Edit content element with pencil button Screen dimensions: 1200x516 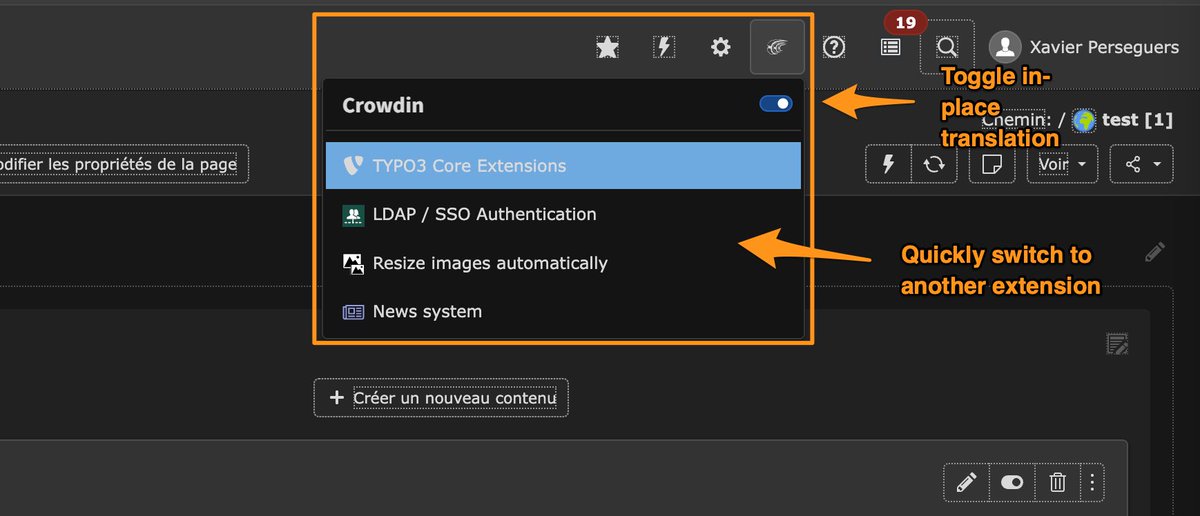pyautogui.click(x=966, y=483)
